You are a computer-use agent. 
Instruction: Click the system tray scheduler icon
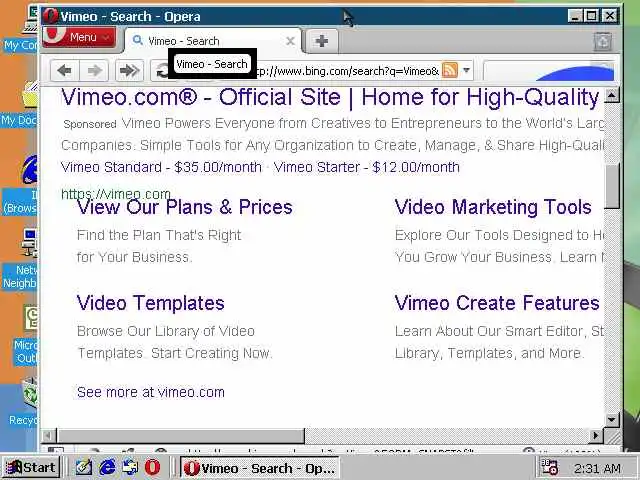(x=549, y=468)
